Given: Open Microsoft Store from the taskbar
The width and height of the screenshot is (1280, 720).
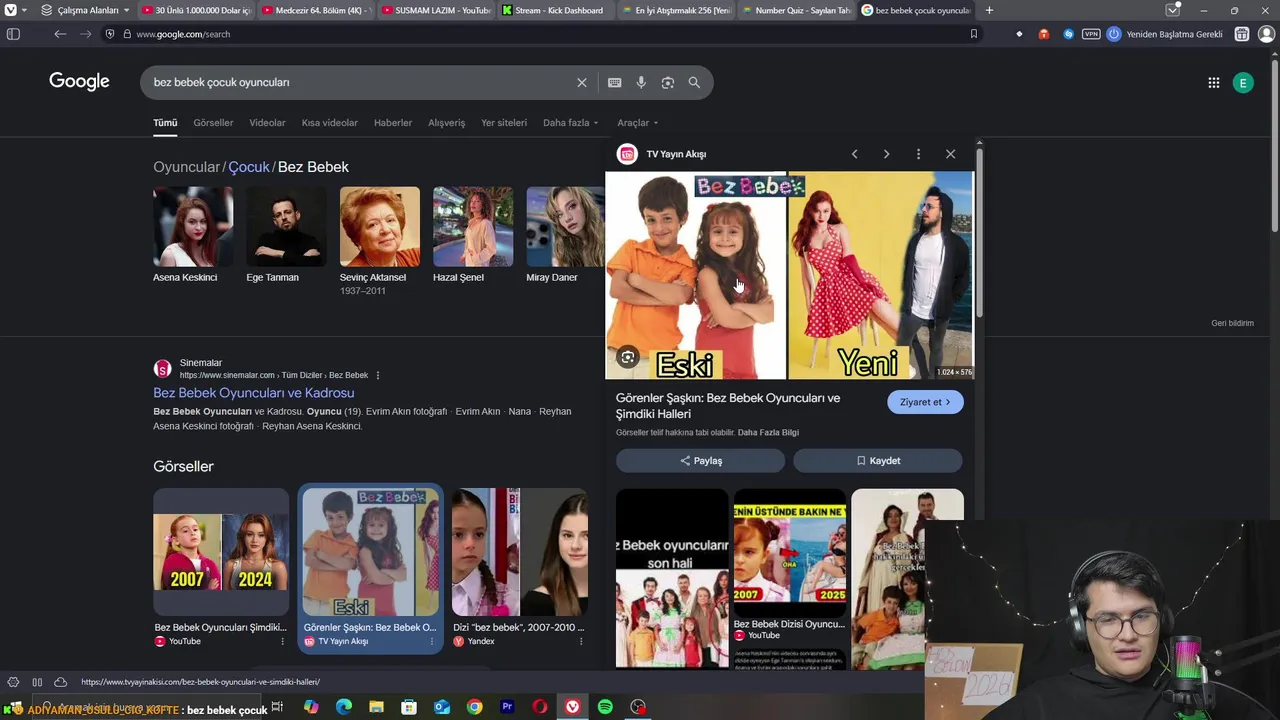Looking at the screenshot, I should pos(408,707).
